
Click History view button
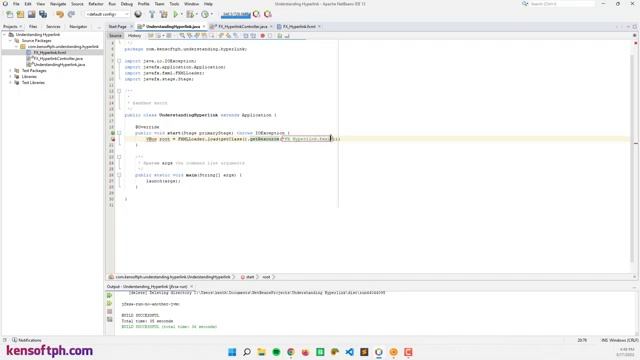134,36
